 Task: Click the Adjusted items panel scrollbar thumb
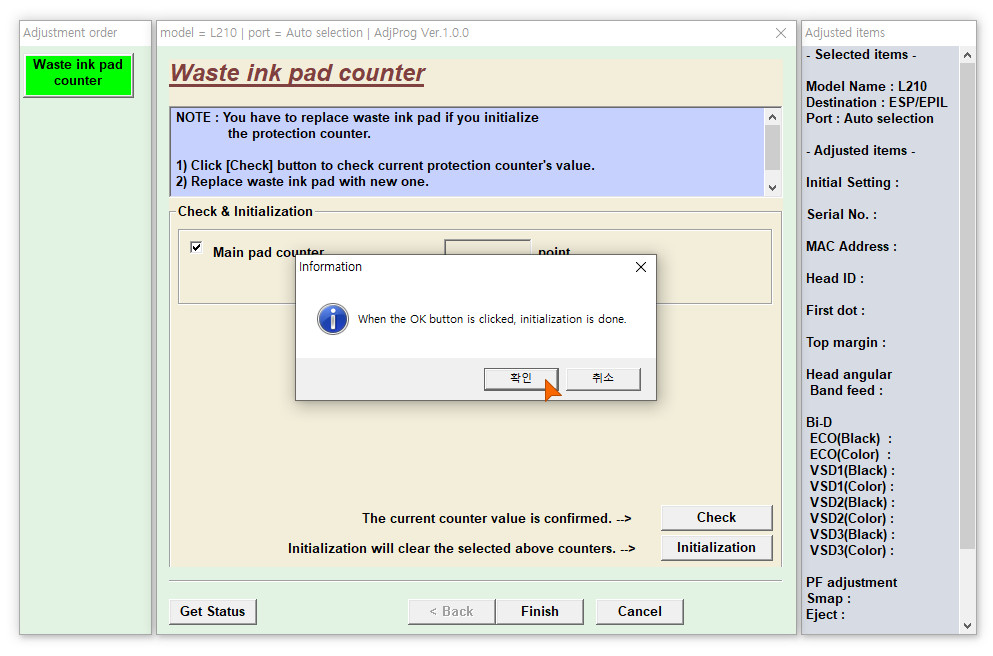pos(967,306)
